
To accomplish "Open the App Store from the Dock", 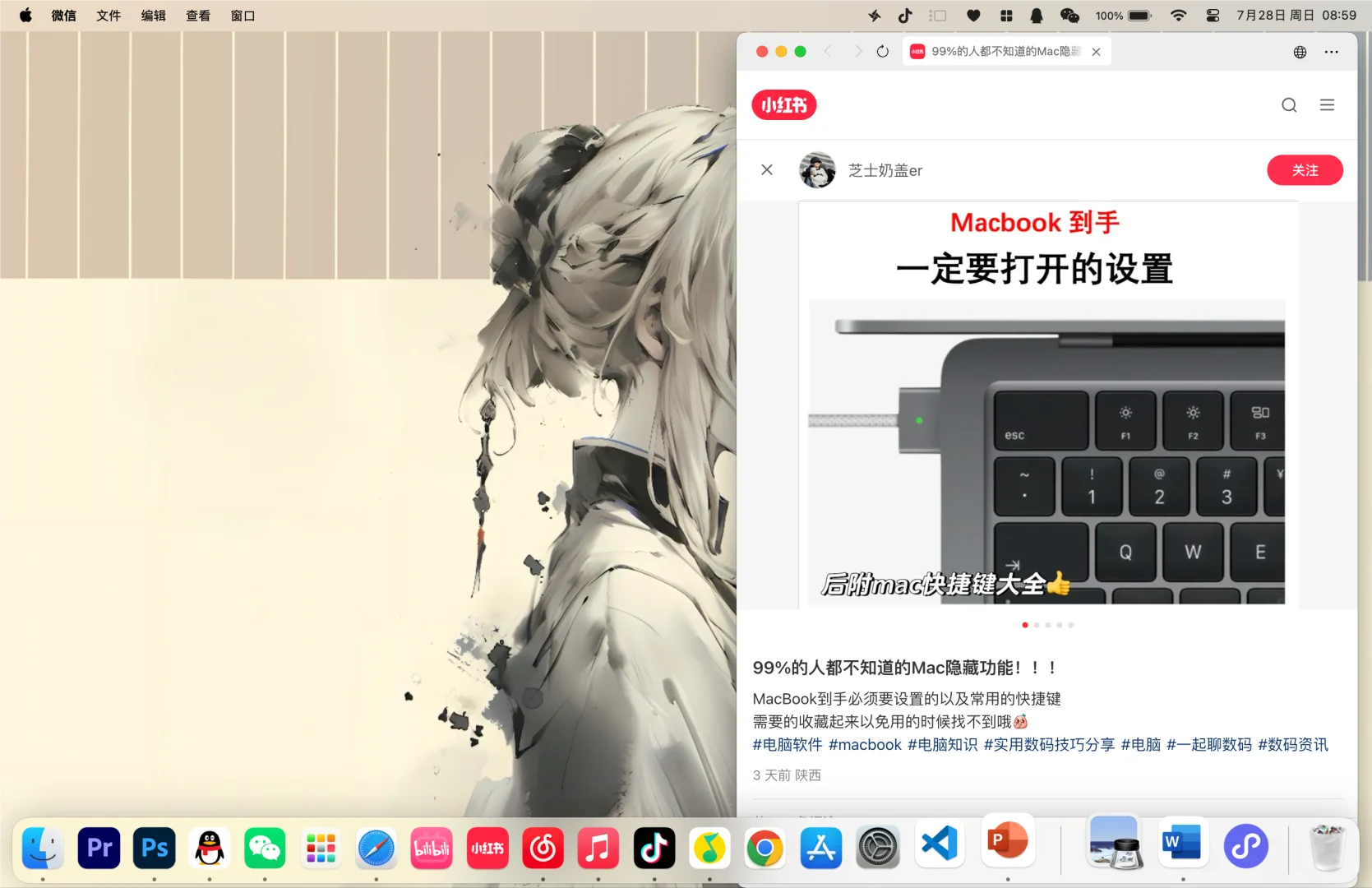I will pyautogui.click(x=820, y=848).
